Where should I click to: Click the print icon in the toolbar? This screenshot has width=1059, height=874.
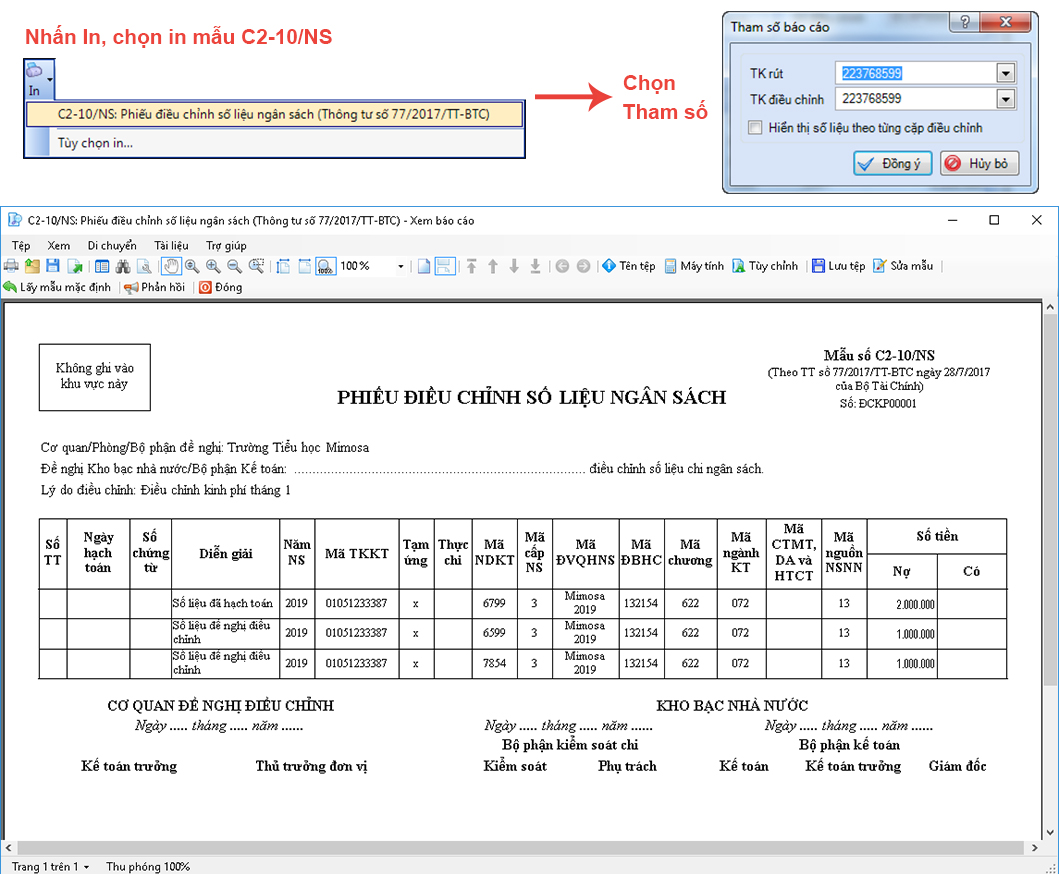(x=12, y=266)
